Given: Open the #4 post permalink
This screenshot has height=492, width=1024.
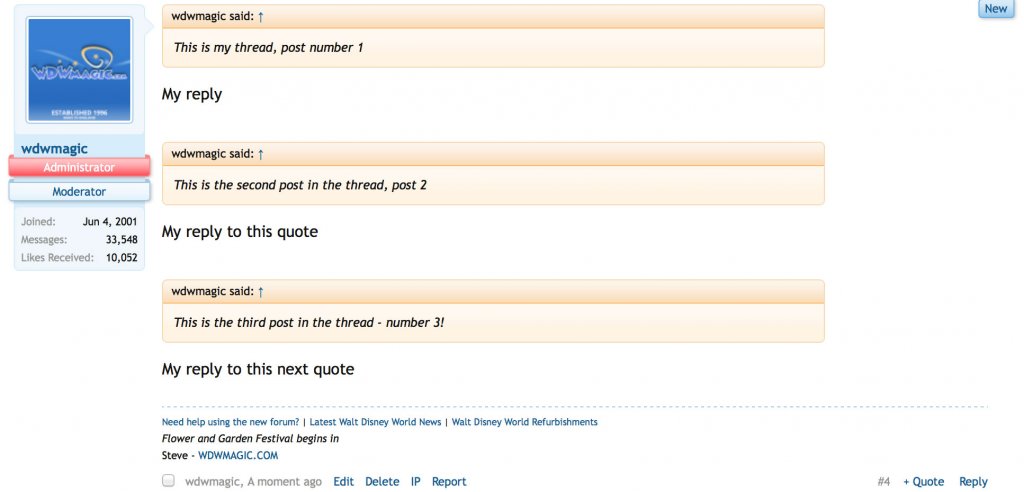Looking at the screenshot, I should [x=883, y=482].
